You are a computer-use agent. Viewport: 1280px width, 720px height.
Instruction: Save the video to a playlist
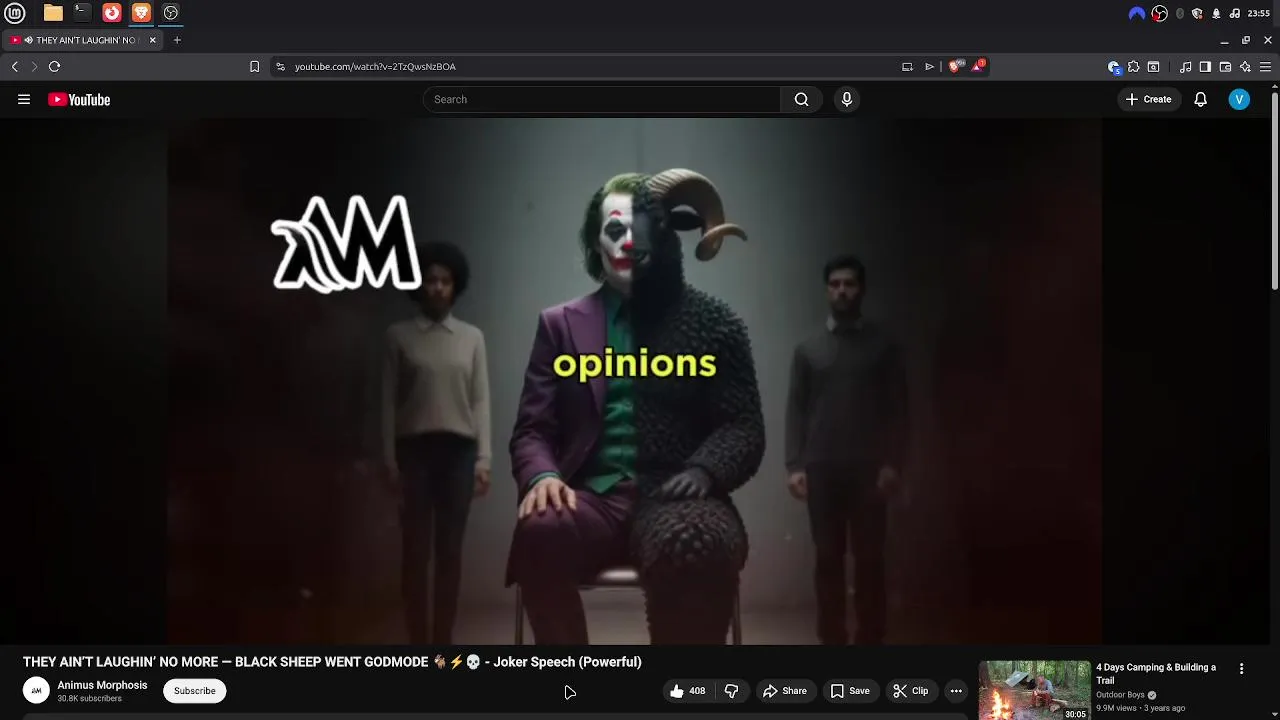pyautogui.click(x=850, y=691)
